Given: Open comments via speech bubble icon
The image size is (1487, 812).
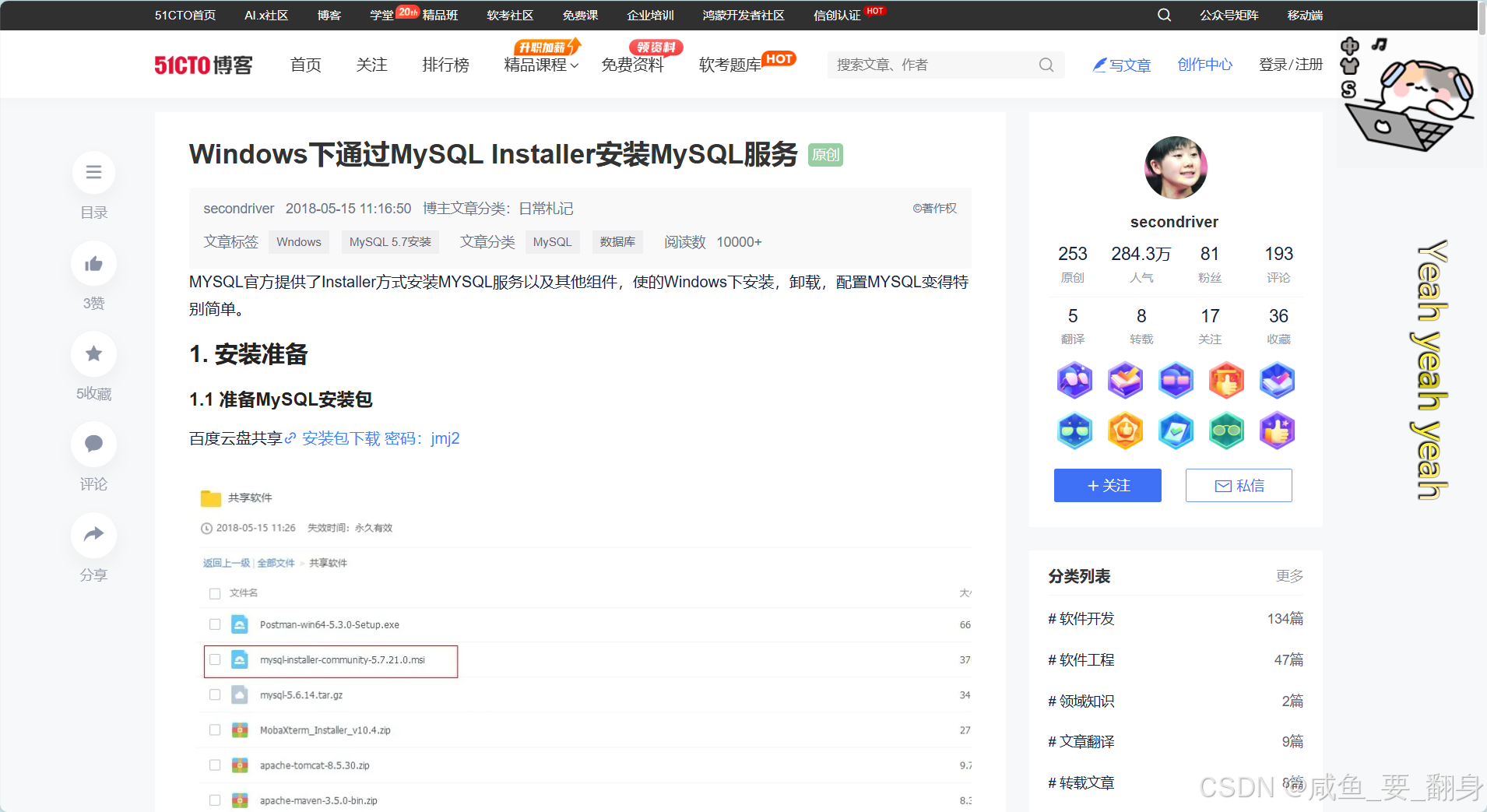Looking at the screenshot, I should (93, 444).
